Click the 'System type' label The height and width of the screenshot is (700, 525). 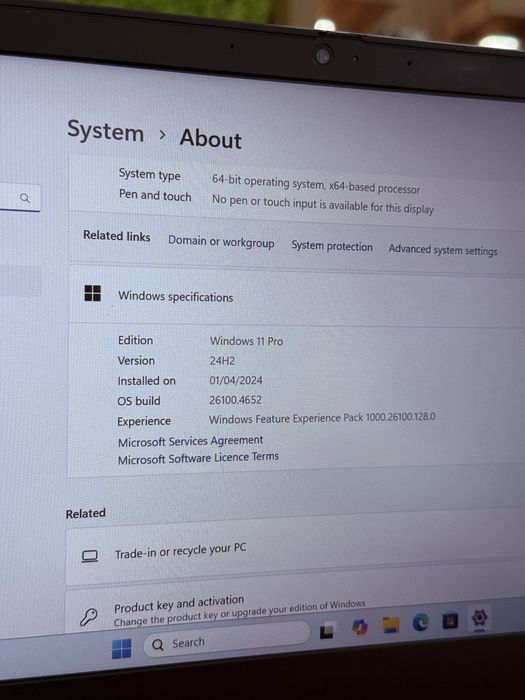pyautogui.click(x=150, y=174)
